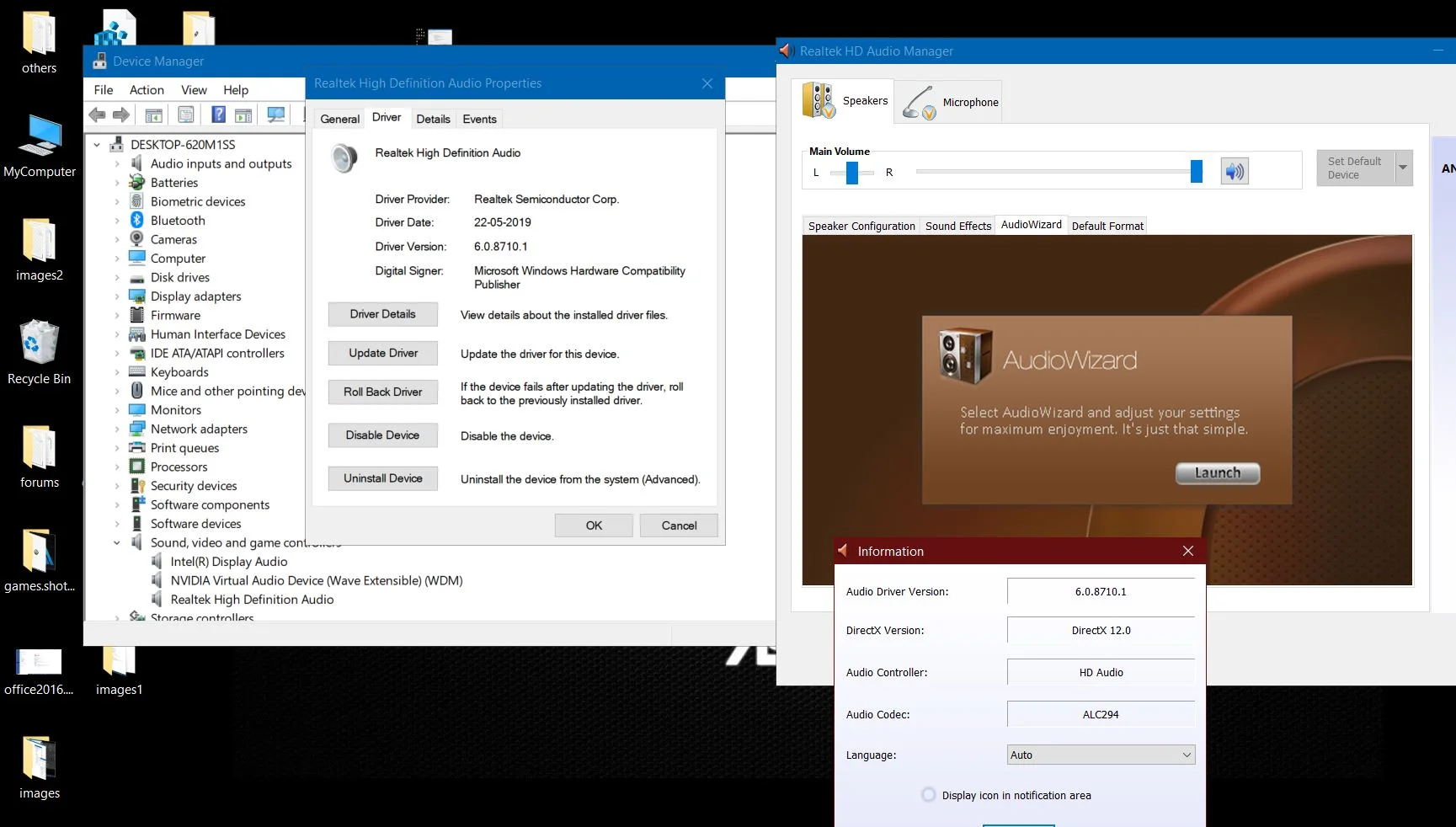Select the Recycle Bin desktop icon
This screenshot has height=827, width=1456.
point(39,352)
